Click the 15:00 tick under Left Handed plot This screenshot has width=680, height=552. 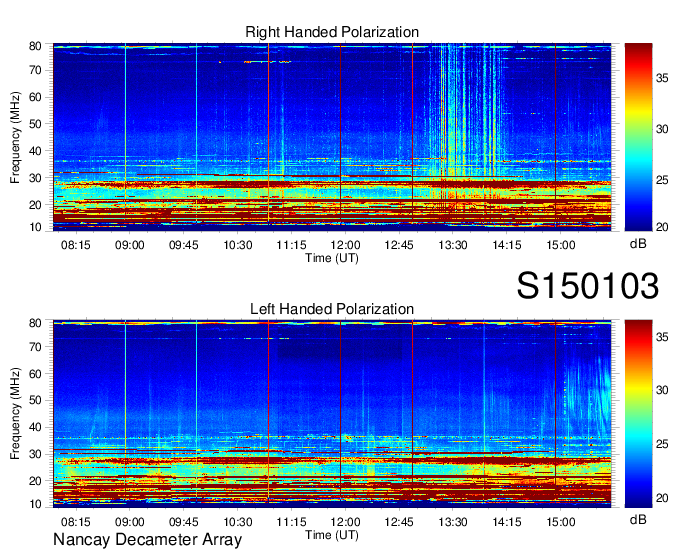coord(560,522)
